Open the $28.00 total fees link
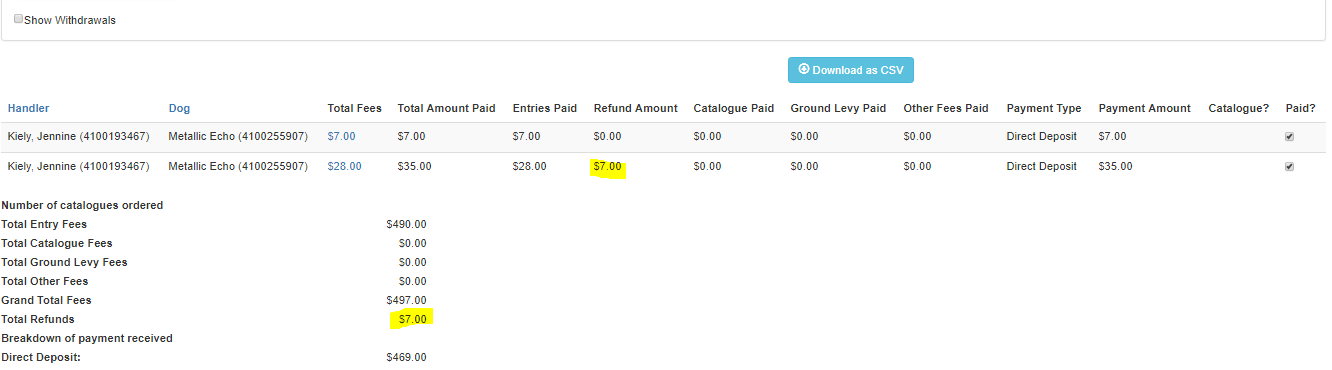Image resolution: width=1332 pixels, height=370 pixels. pos(344,166)
